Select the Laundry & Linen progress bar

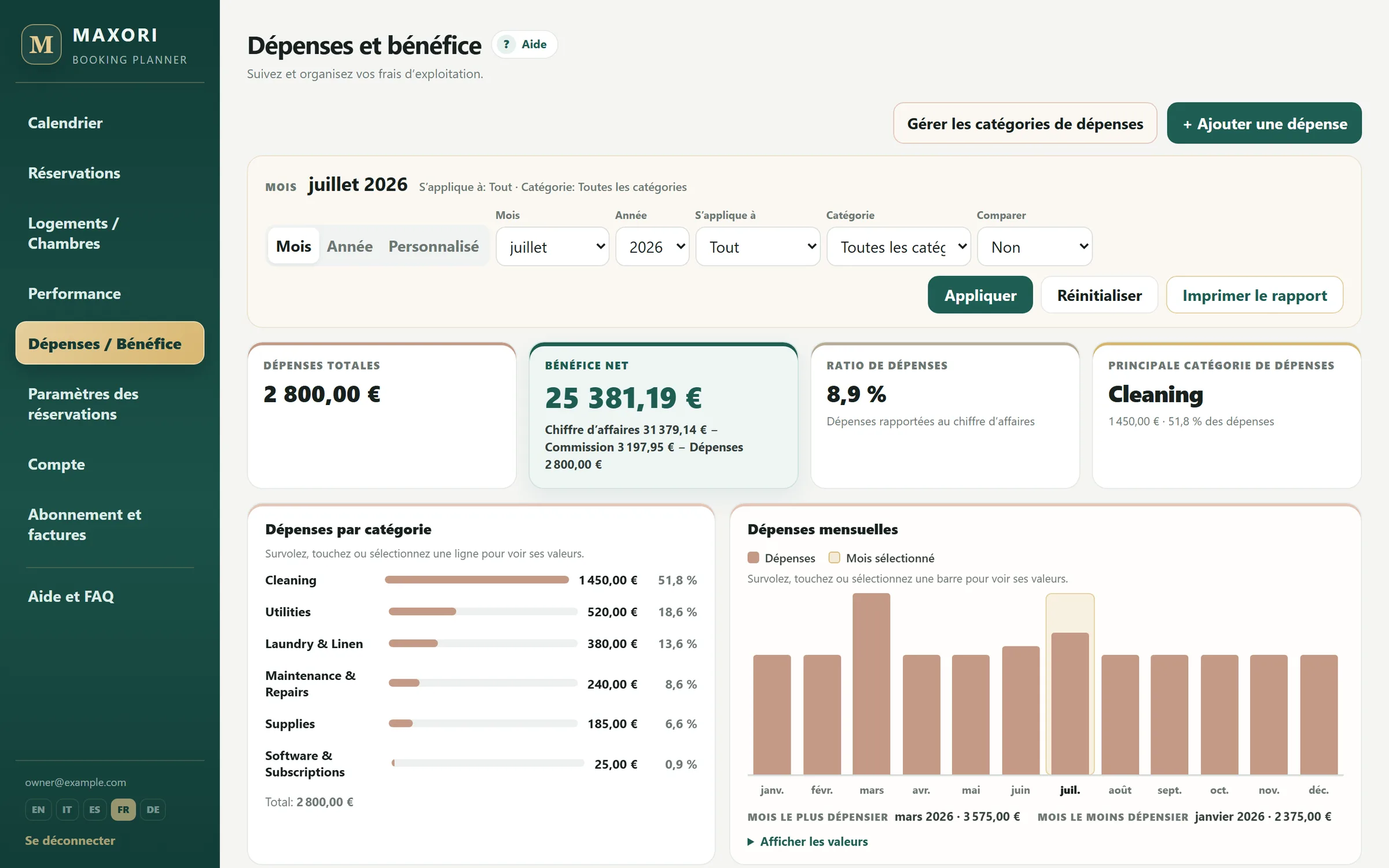click(483, 643)
